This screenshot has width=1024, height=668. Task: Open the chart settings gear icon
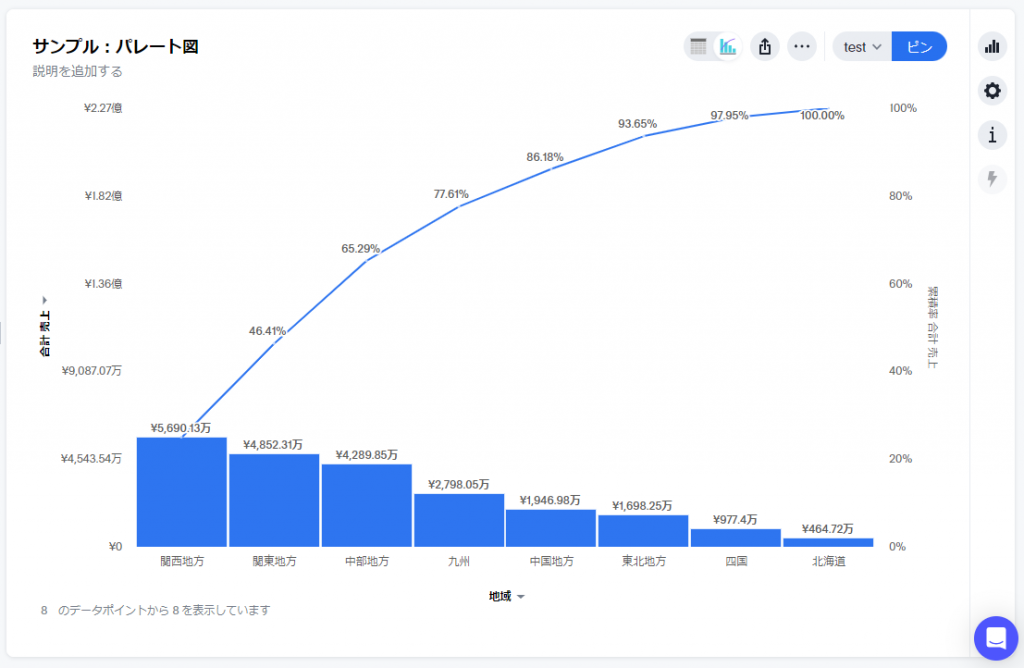(992, 90)
